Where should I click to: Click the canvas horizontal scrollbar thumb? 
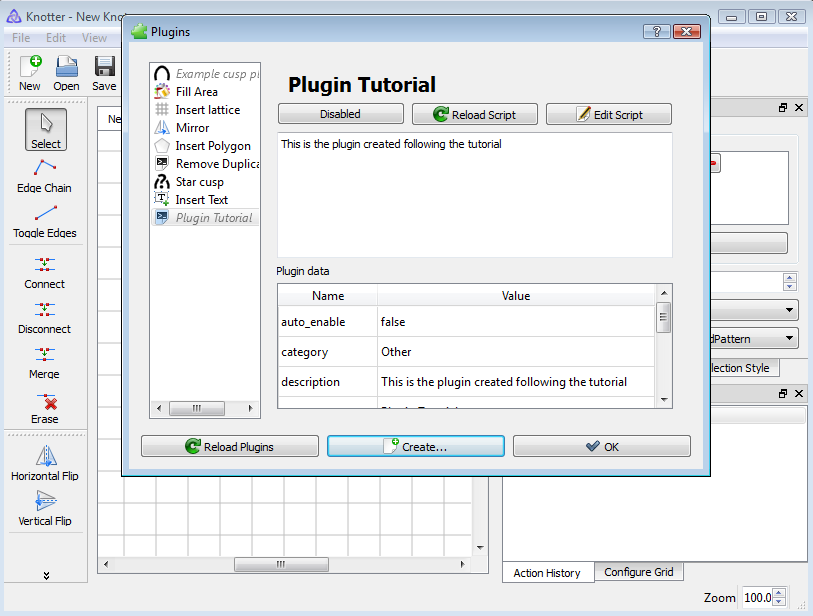[x=281, y=564]
